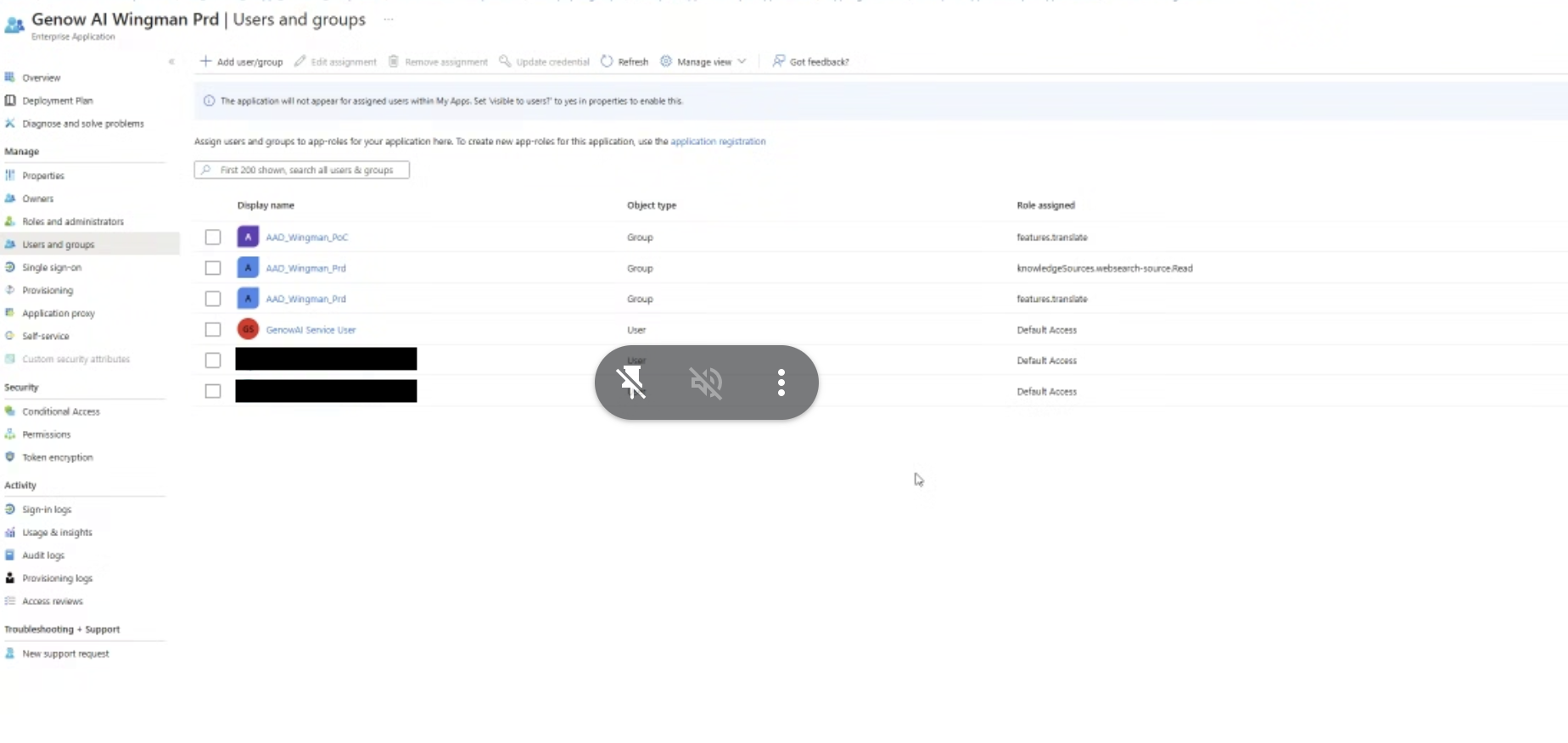
Task: Check the last redacted user row checkbox
Action: point(213,391)
